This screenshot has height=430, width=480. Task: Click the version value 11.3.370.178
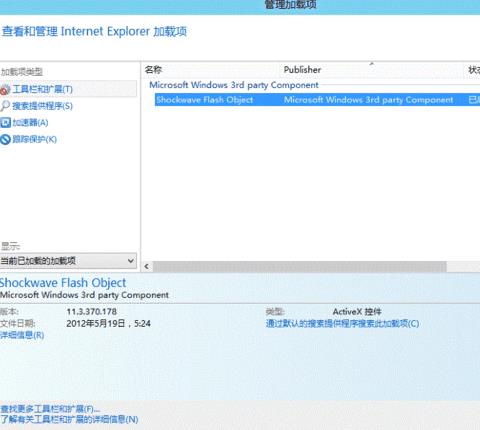pyautogui.click(x=92, y=312)
